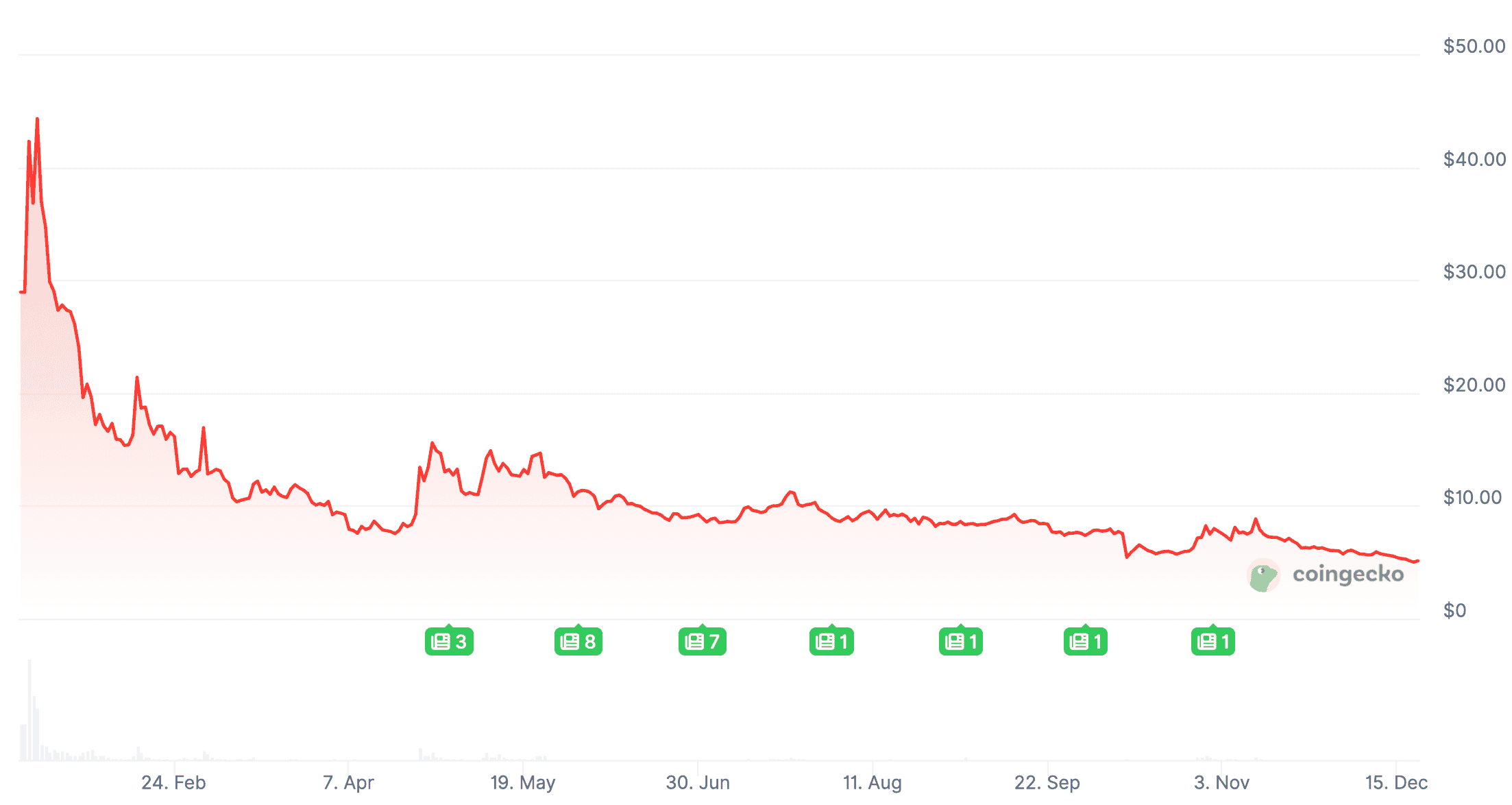Screen dimensions: 1512x805
Task: Click the 11. Aug date label
Action: (873, 782)
